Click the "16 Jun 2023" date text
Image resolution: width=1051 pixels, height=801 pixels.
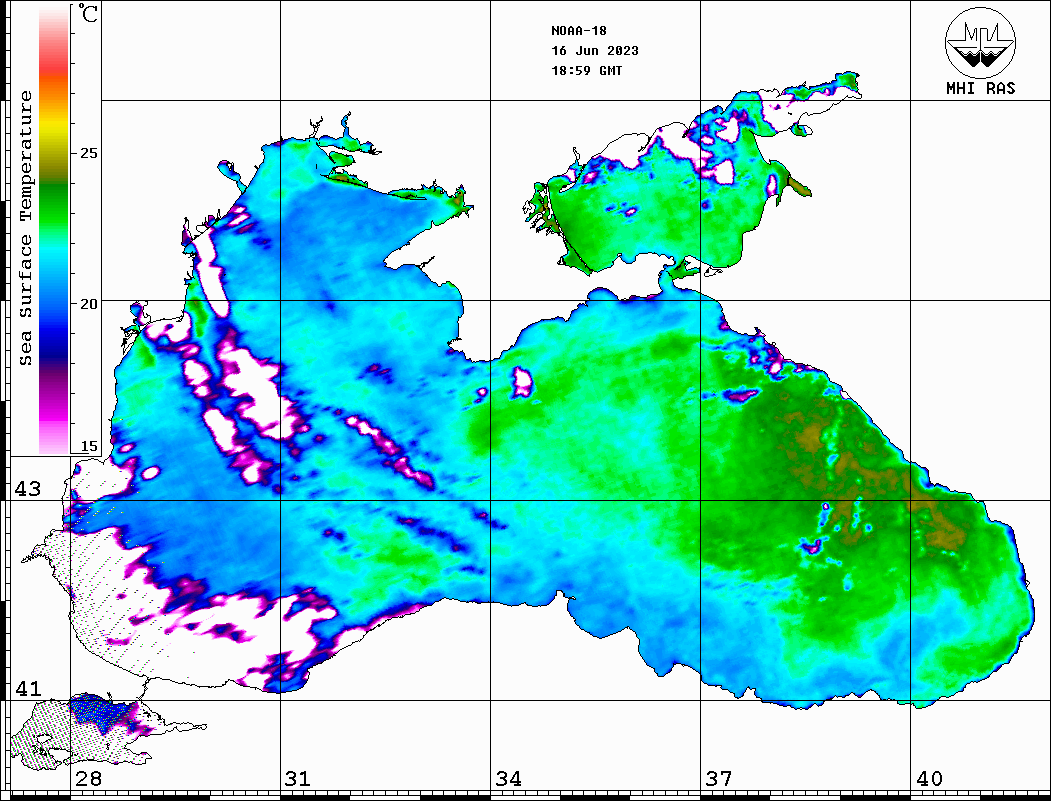(595, 51)
